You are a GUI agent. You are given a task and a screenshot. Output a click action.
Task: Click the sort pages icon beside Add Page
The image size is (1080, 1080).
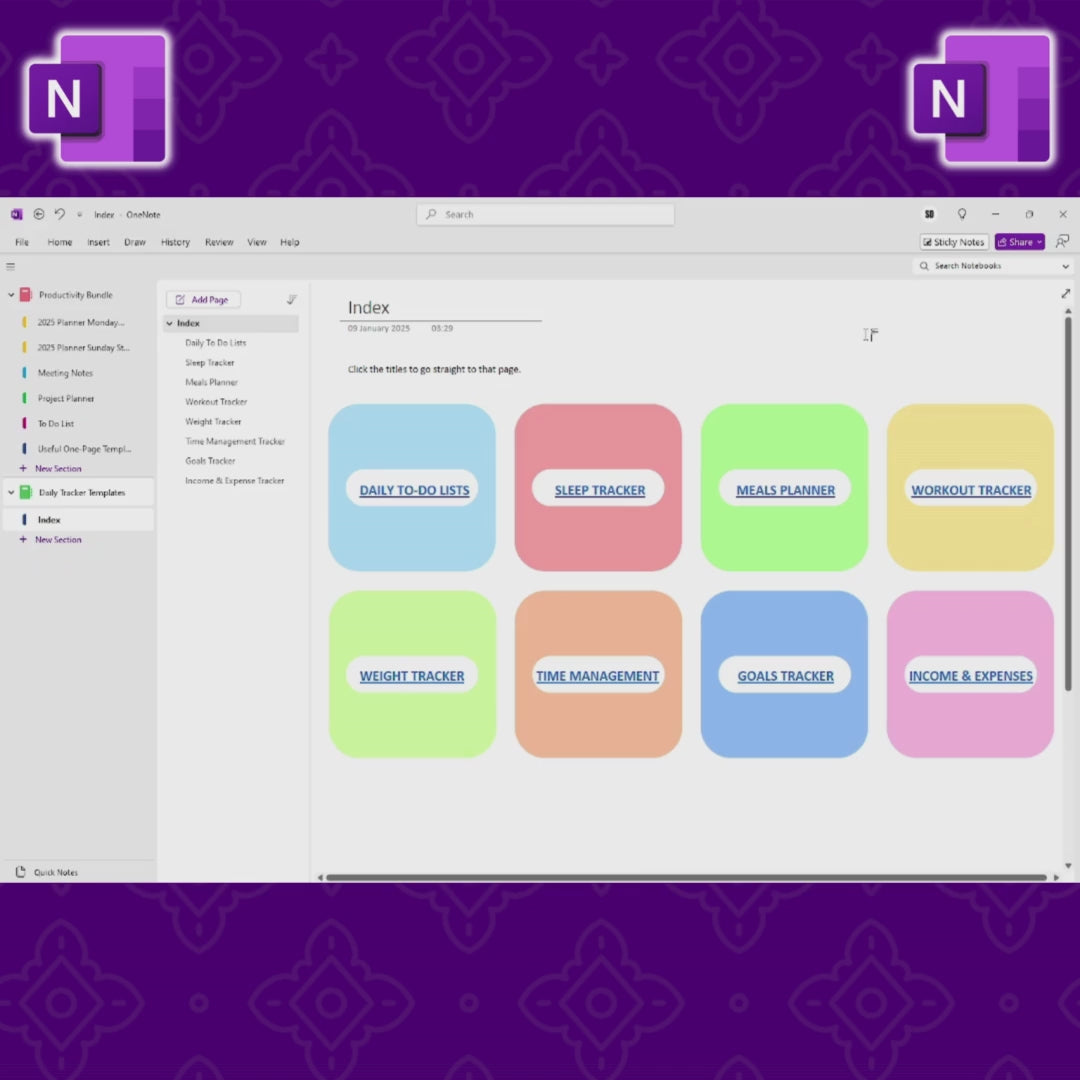pyautogui.click(x=291, y=299)
